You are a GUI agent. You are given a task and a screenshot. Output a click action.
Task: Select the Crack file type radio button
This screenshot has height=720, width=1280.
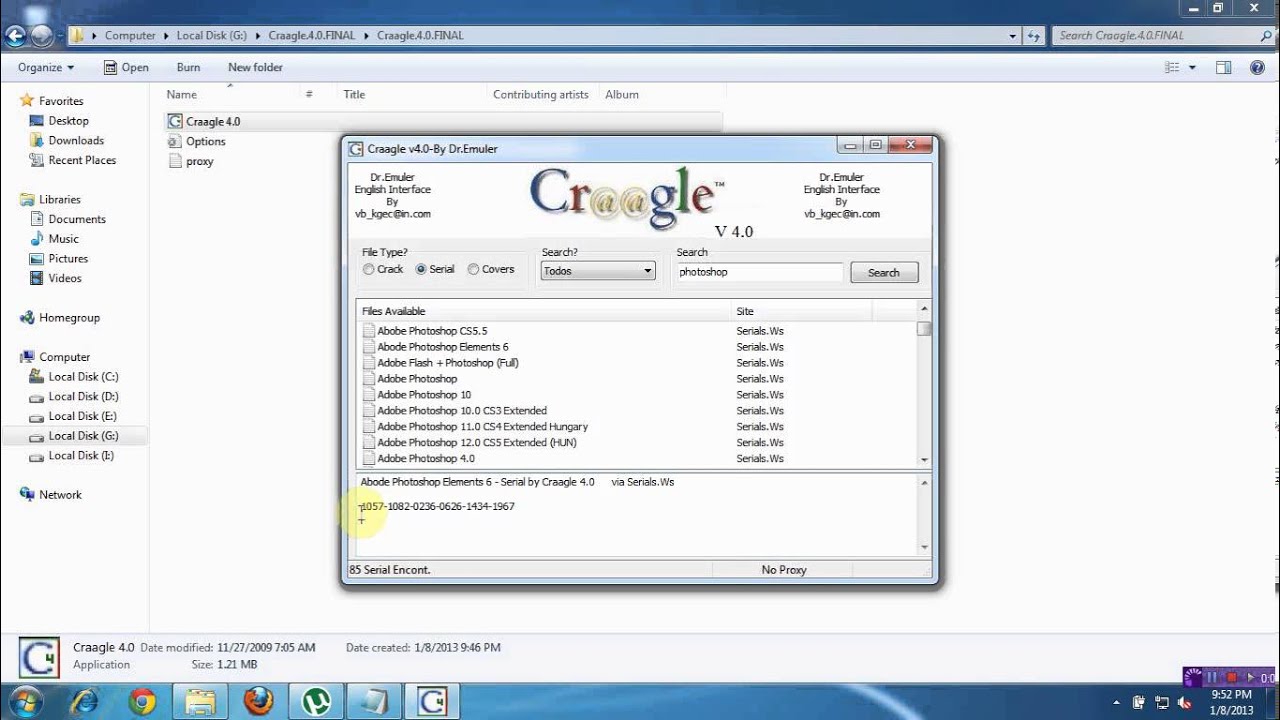[x=369, y=269]
